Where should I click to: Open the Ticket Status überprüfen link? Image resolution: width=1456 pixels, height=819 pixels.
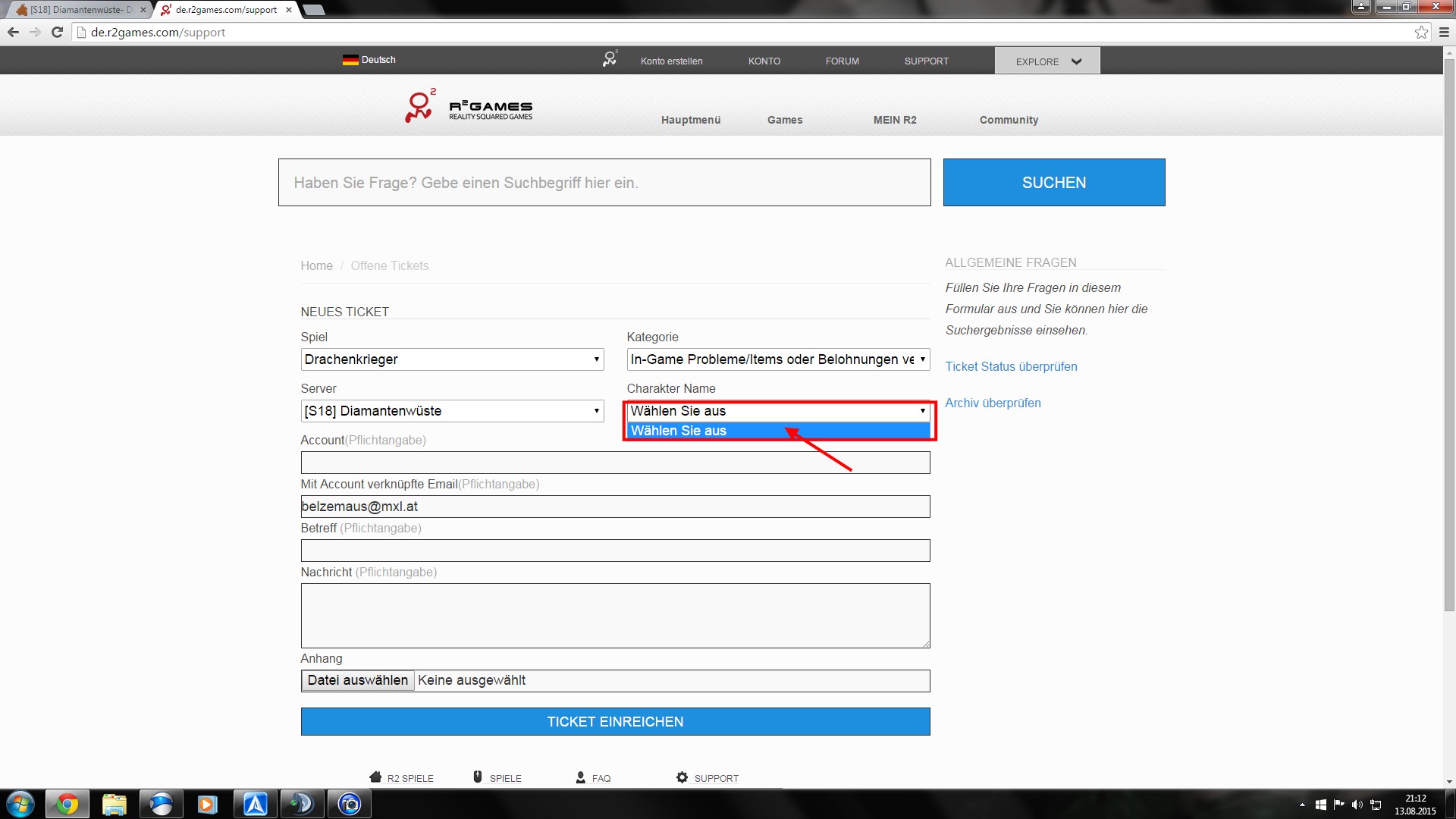1011,366
